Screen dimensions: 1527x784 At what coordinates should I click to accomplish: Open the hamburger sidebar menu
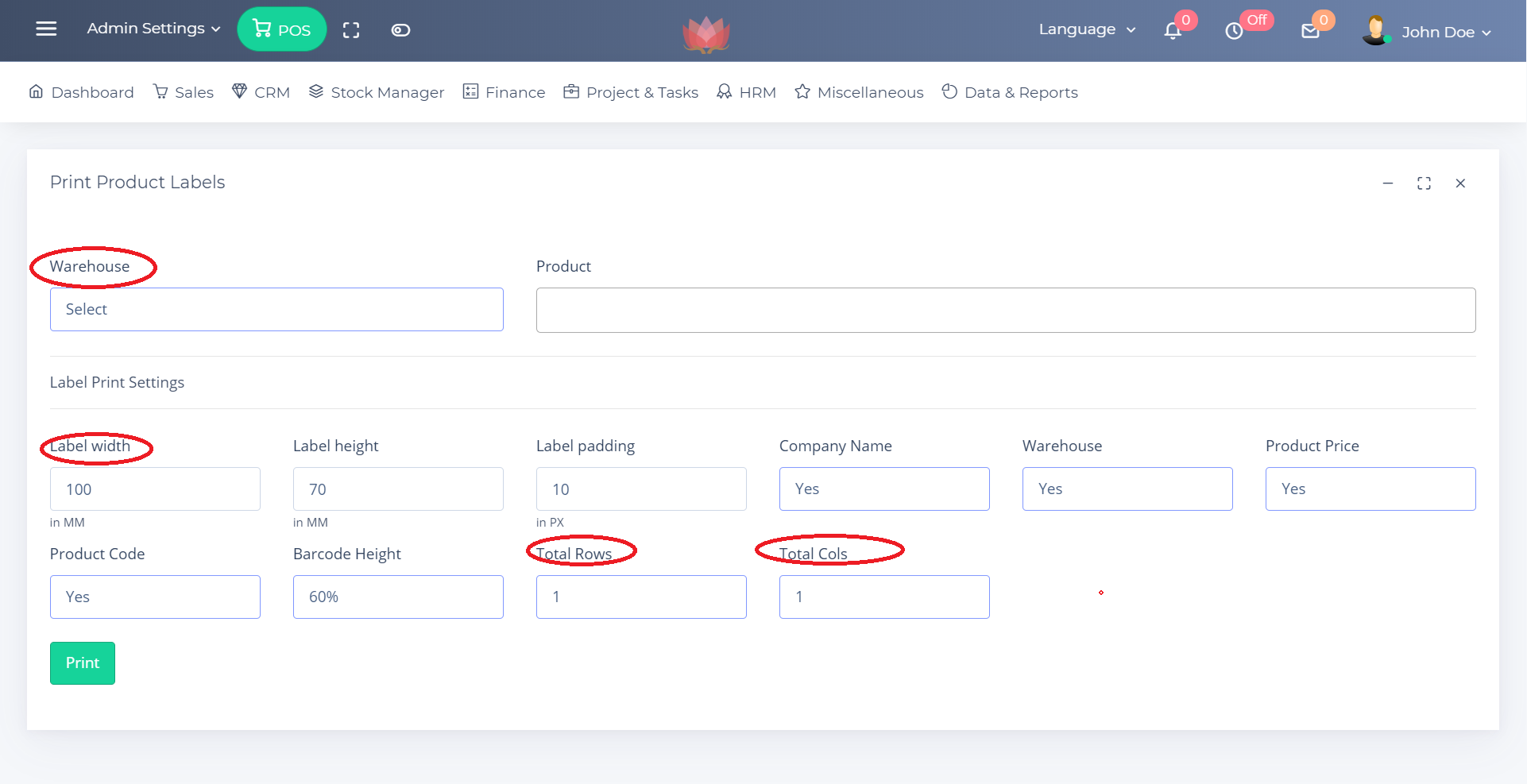46,29
